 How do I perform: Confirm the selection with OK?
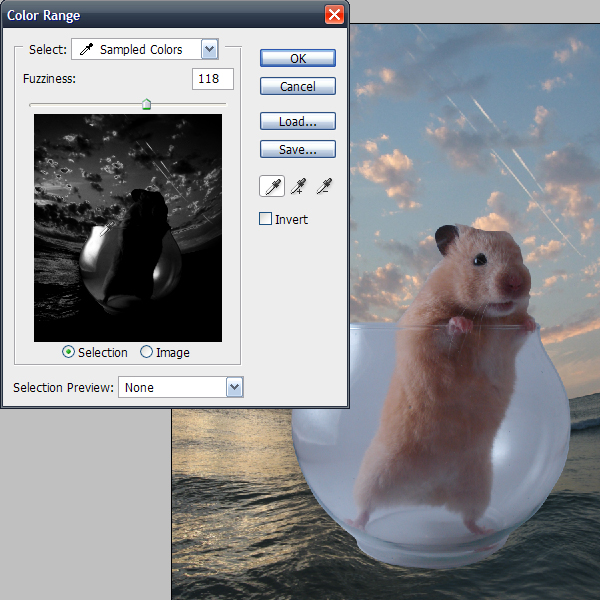[x=297, y=58]
